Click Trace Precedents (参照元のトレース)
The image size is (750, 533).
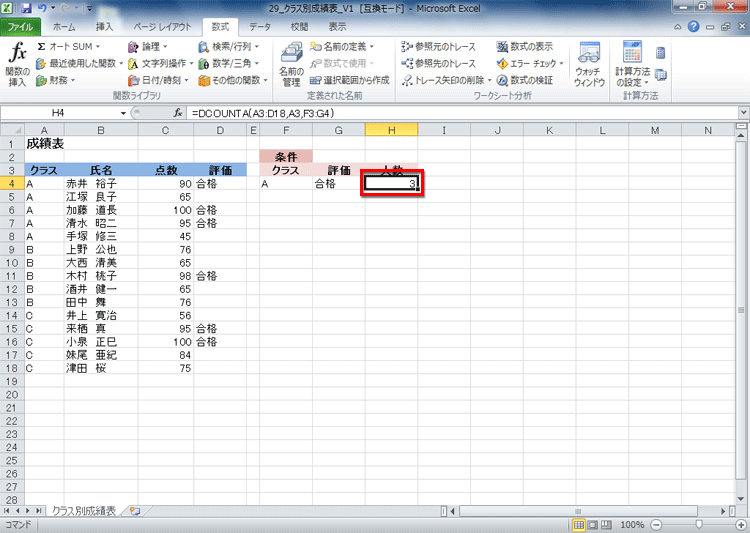point(439,46)
